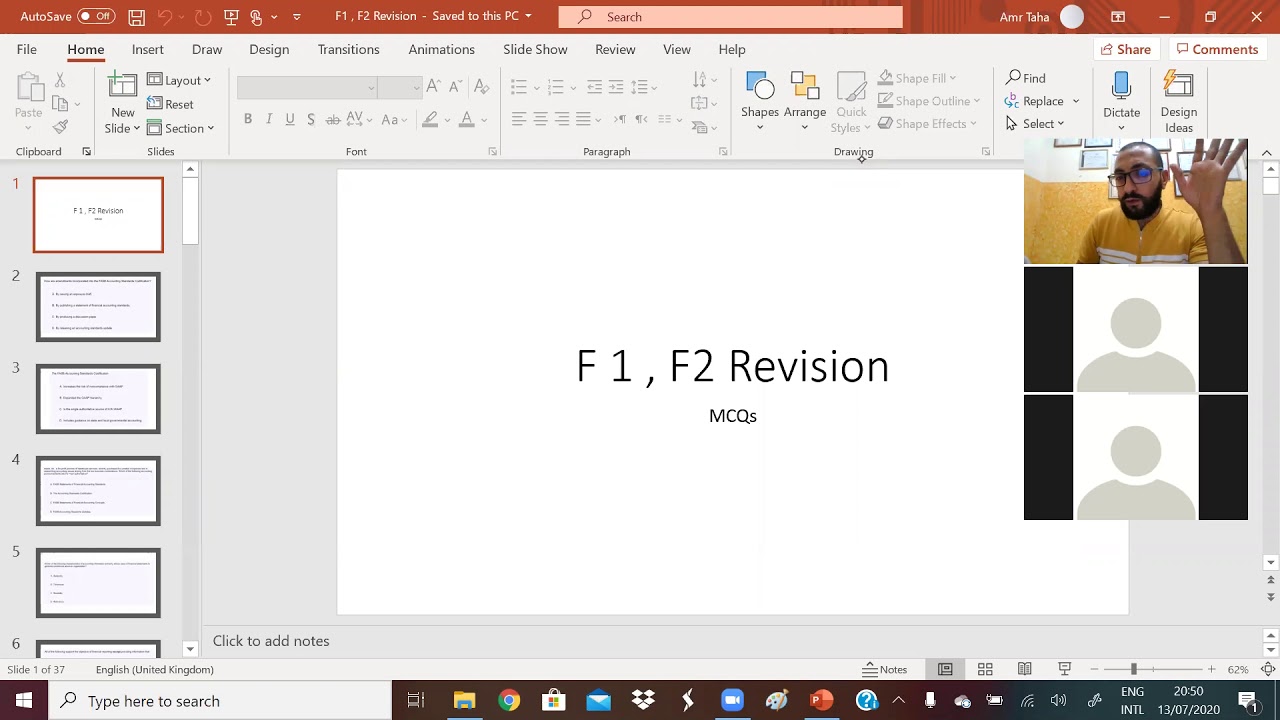This screenshot has height=720, width=1280.
Task: Open Dropbox from taskbar
Action: (x=643, y=701)
